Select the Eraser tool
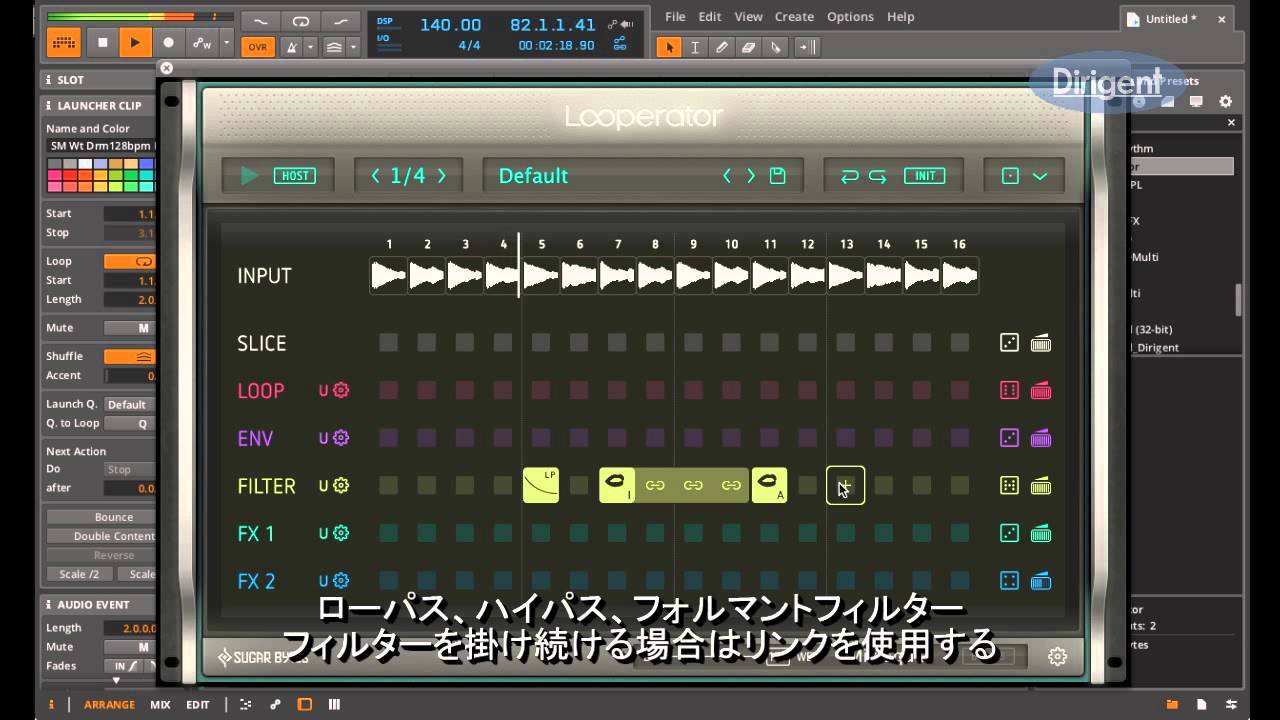This screenshot has width=1280, height=720. [x=749, y=46]
